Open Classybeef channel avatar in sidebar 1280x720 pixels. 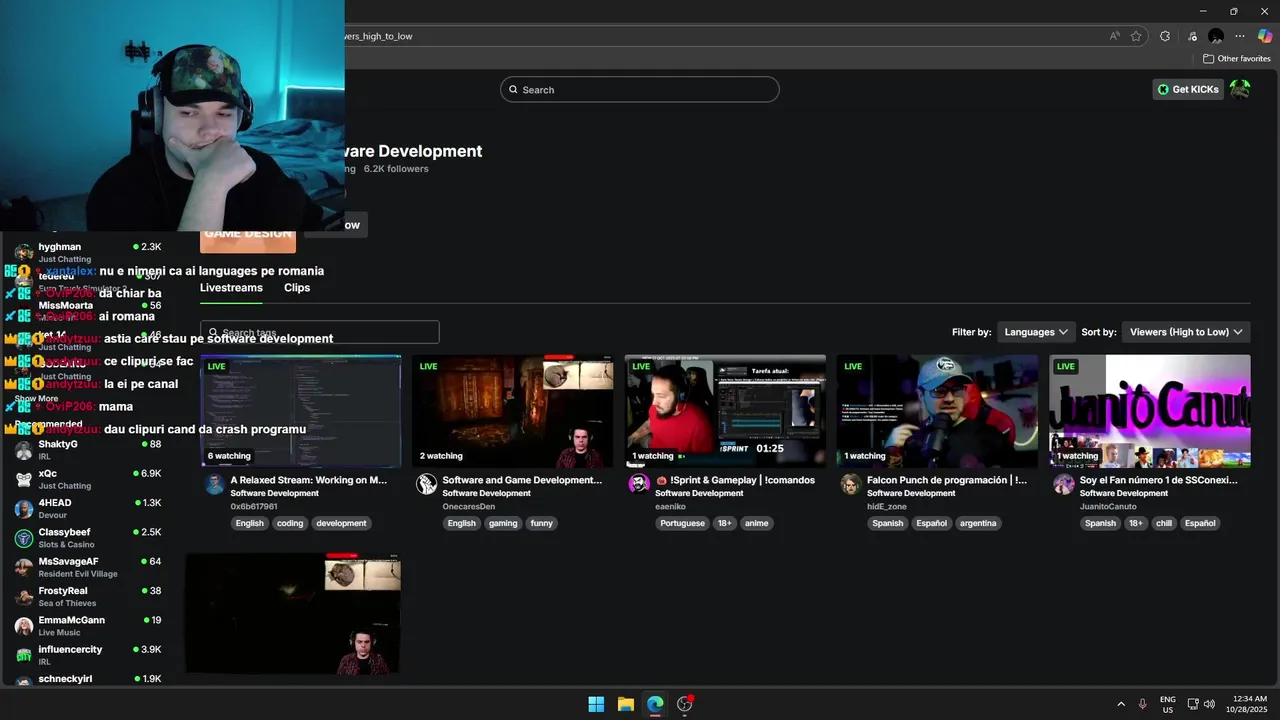click(24, 538)
